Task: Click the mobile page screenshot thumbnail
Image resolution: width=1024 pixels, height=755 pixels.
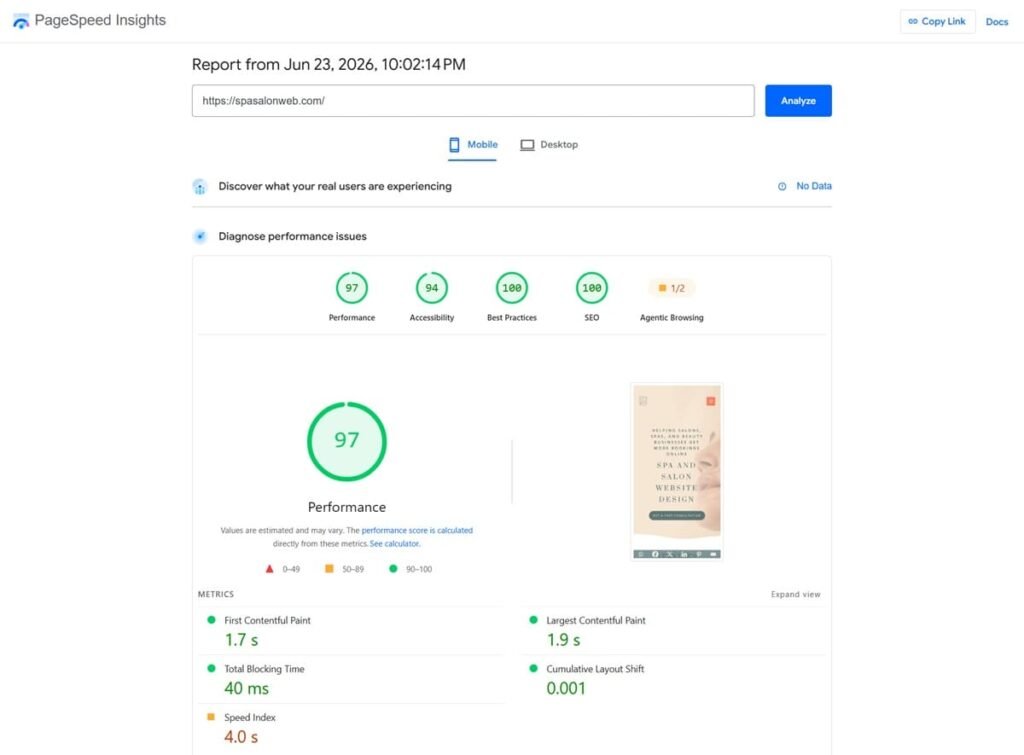Action: (x=677, y=472)
